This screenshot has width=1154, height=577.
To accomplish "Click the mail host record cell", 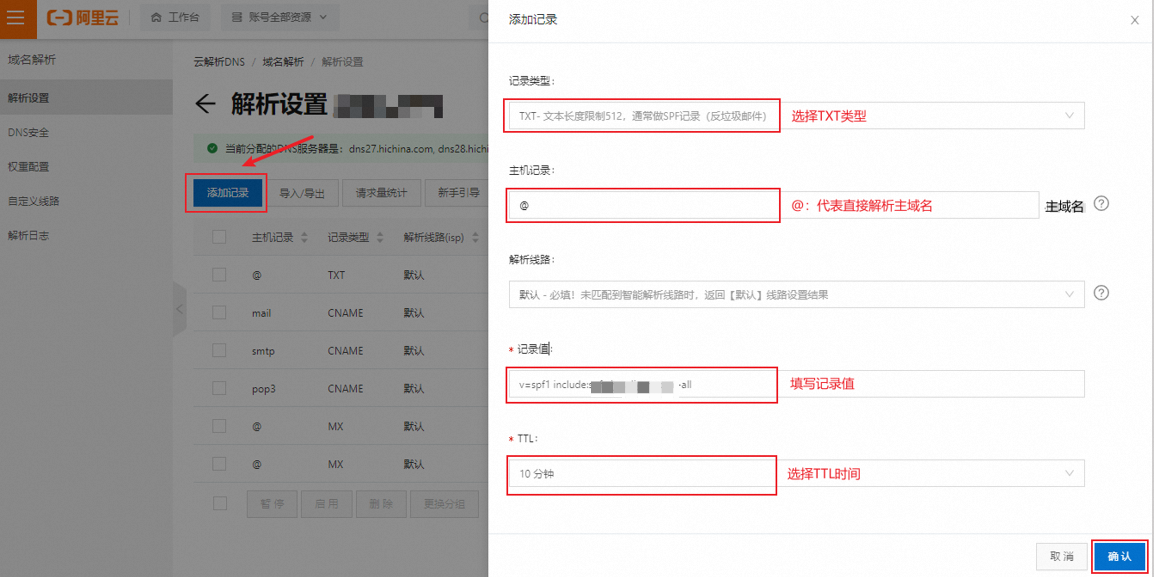I will [261, 313].
